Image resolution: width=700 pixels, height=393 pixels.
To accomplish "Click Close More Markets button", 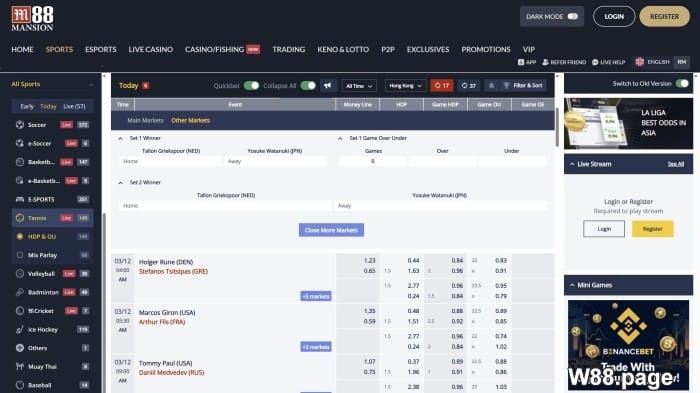I will pos(331,230).
